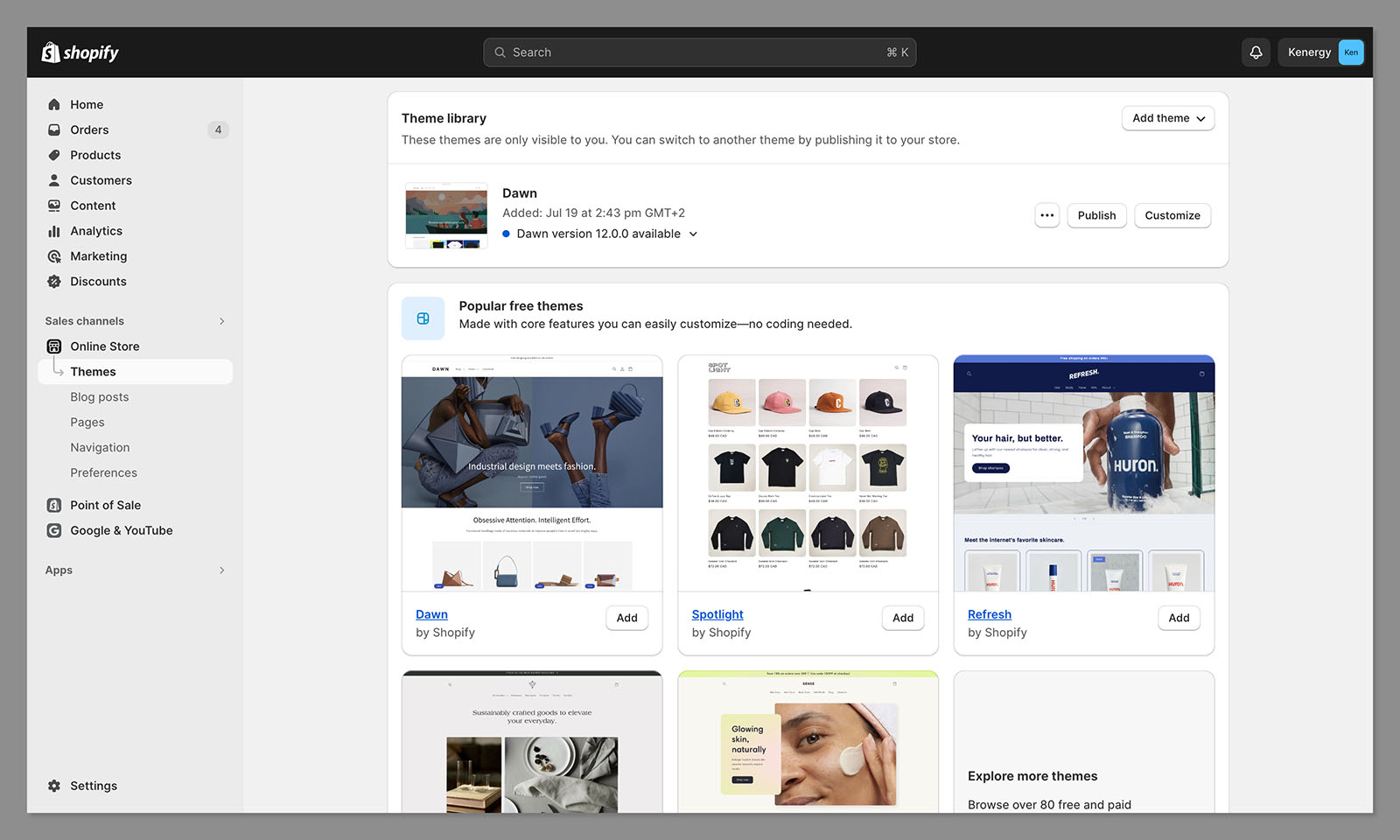Open the Refresh theme details link

[x=989, y=614]
